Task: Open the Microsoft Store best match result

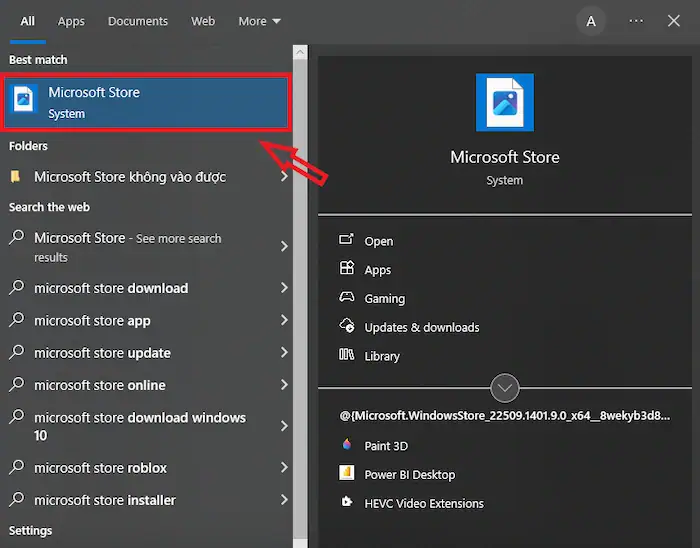Action: (x=146, y=103)
